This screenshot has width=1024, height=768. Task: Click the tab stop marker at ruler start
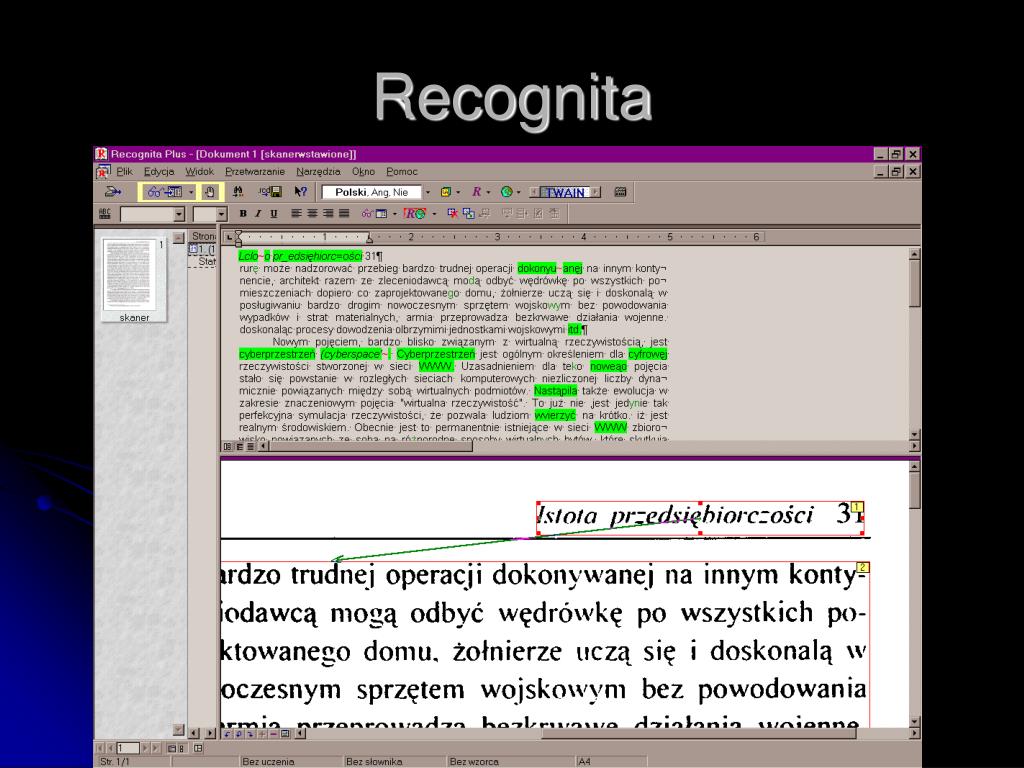pyautogui.click(x=229, y=237)
